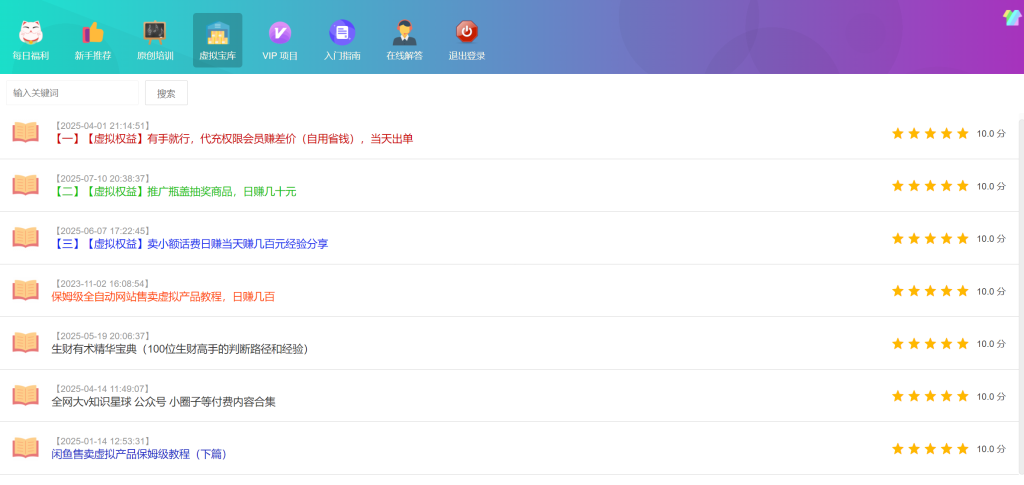This screenshot has height=485, width=1024.
Task: Click 10.0 分 score in 闲鱼售卖 row
Action: click(991, 449)
